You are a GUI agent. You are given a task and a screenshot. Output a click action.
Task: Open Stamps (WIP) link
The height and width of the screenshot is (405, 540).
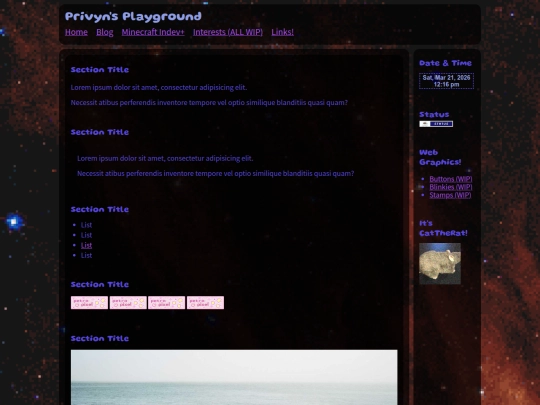click(450, 195)
